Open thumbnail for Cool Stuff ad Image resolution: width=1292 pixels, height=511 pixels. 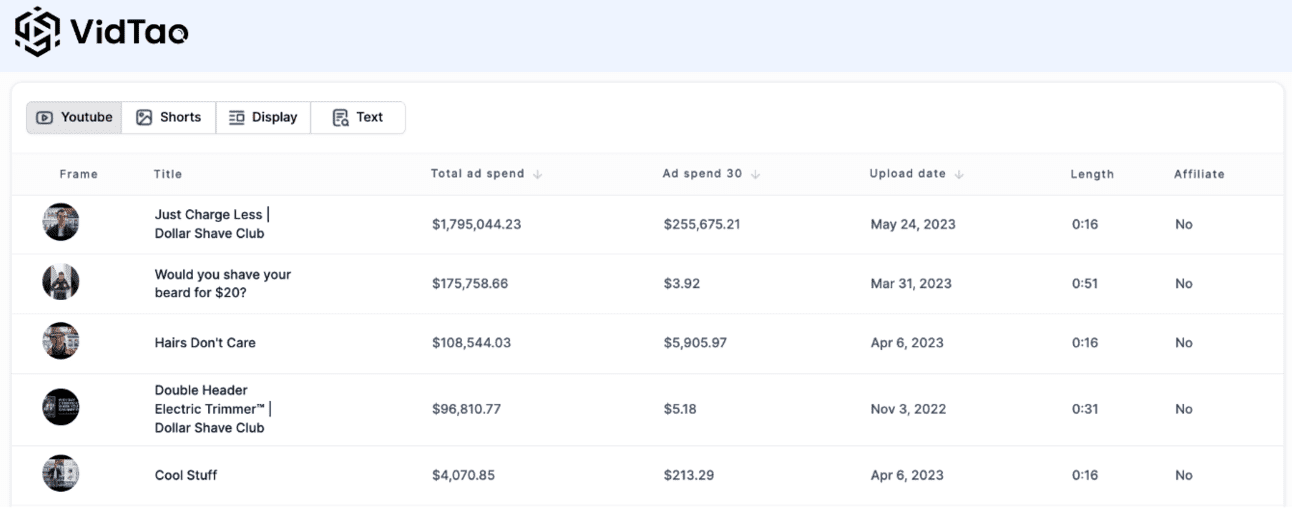tap(61, 474)
